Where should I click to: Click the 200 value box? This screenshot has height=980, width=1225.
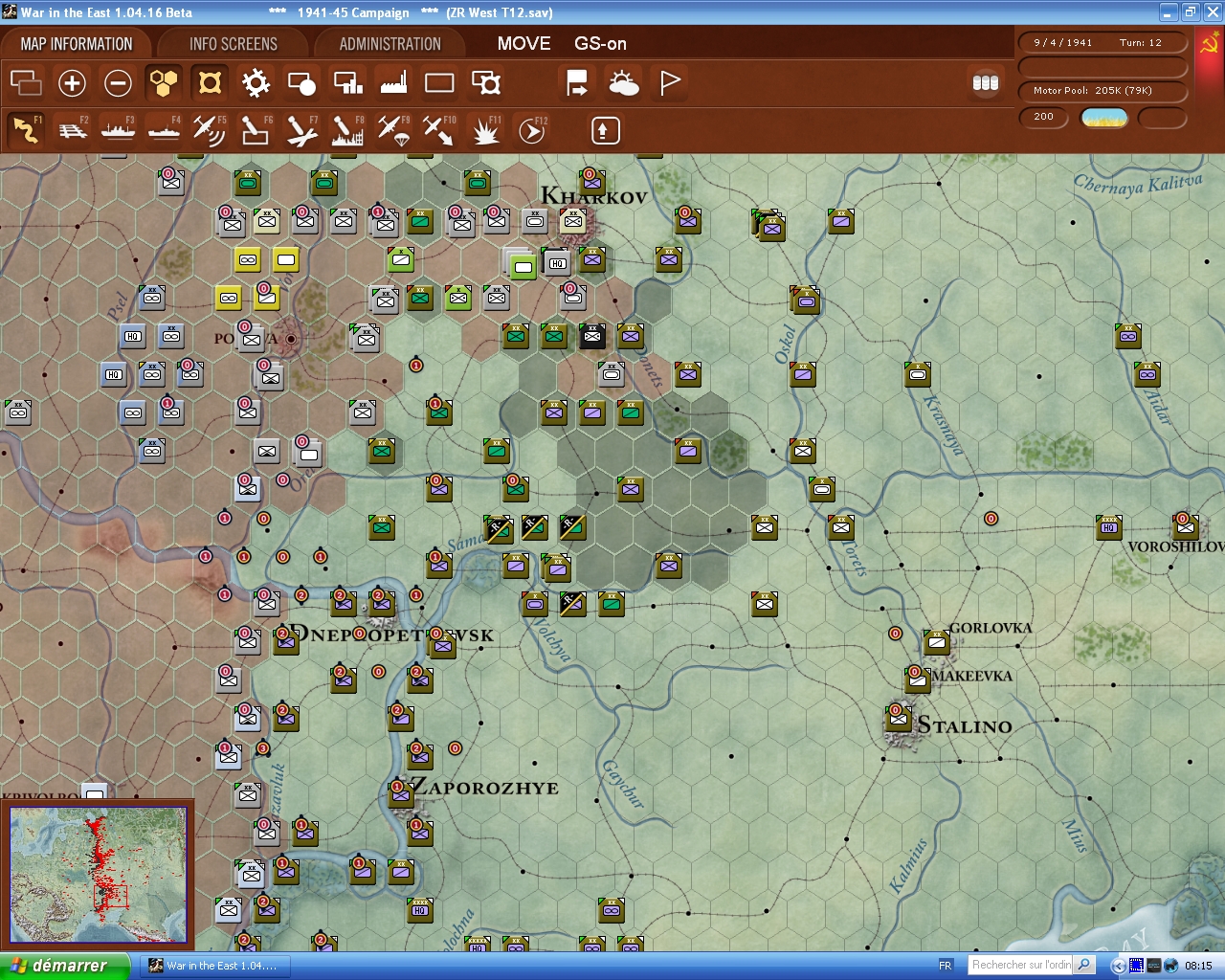tap(1044, 118)
